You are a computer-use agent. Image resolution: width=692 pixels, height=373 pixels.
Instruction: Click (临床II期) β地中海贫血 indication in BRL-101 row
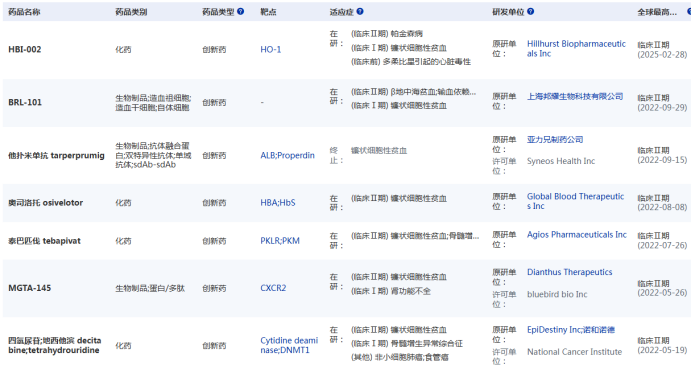[414, 92]
